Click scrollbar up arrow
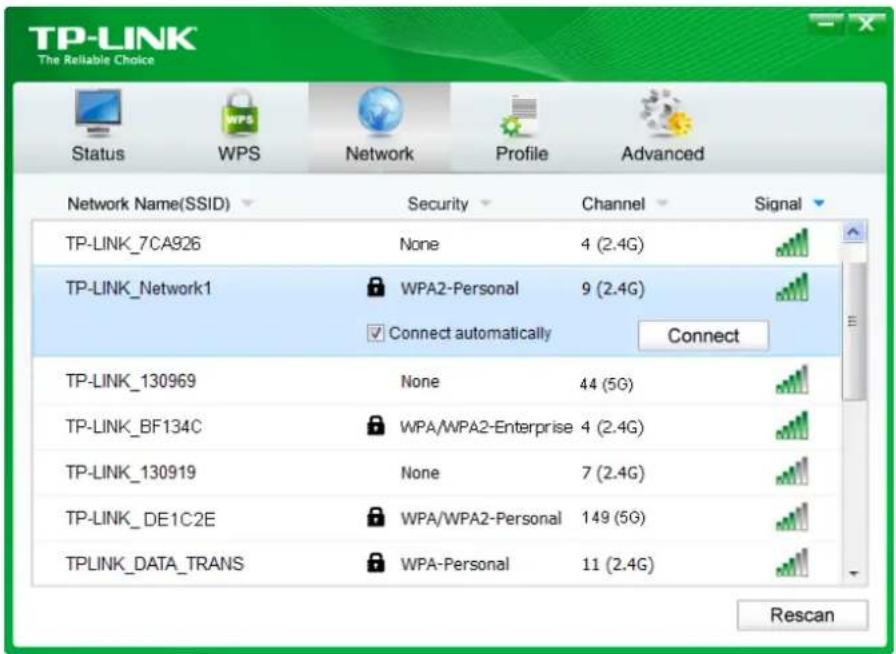The width and height of the screenshot is (896, 654). pyautogui.click(x=854, y=233)
